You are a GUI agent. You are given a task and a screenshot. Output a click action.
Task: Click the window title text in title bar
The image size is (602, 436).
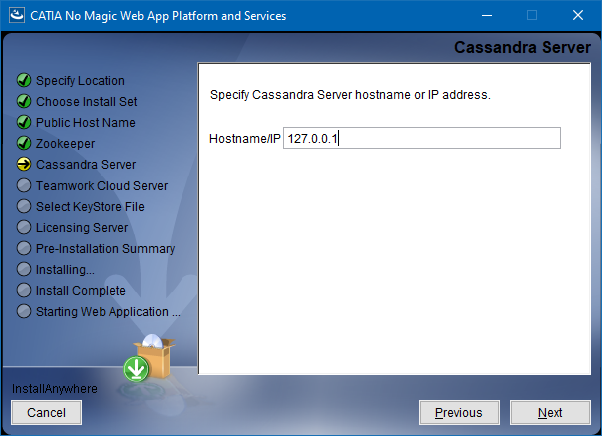158,16
